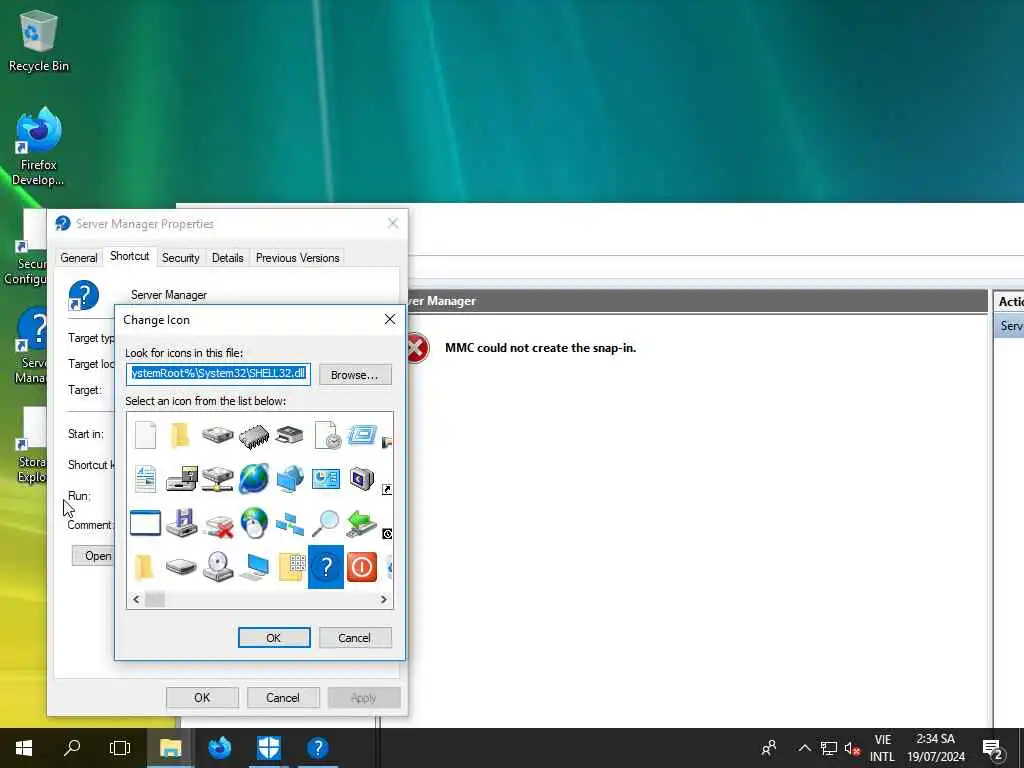The width and height of the screenshot is (1024, 768).
Task: Open the Previous Versions tab
Action: click(297, 258)
